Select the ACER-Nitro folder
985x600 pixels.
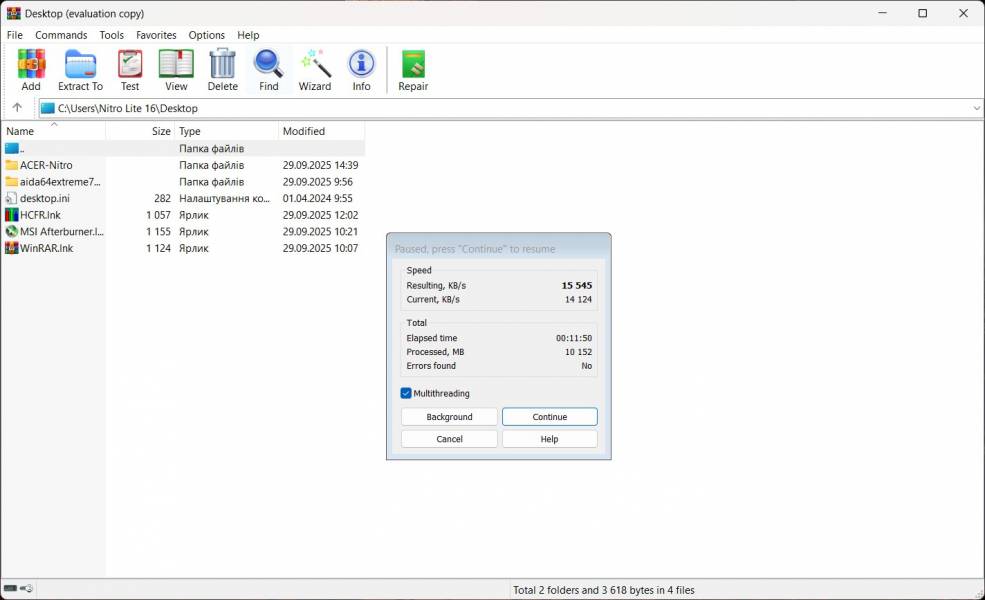(x=46, y=165)
